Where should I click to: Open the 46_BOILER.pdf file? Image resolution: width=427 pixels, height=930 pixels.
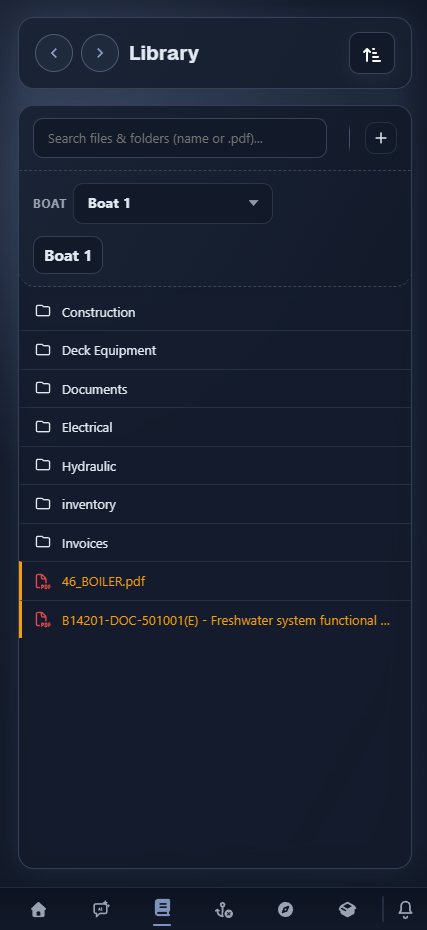coord(215,582)
